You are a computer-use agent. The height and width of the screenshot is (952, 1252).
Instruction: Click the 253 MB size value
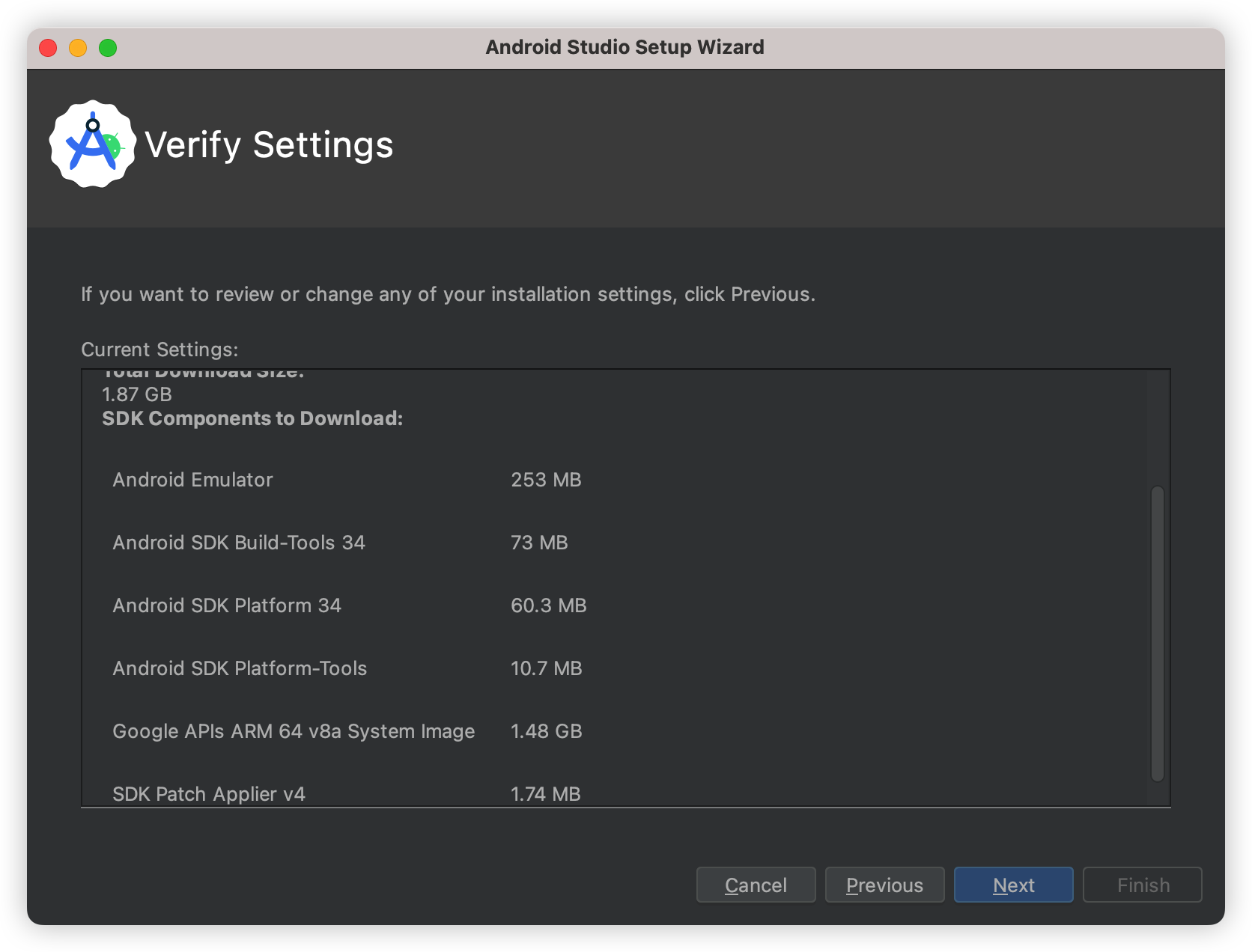click(x=546, y=480)
